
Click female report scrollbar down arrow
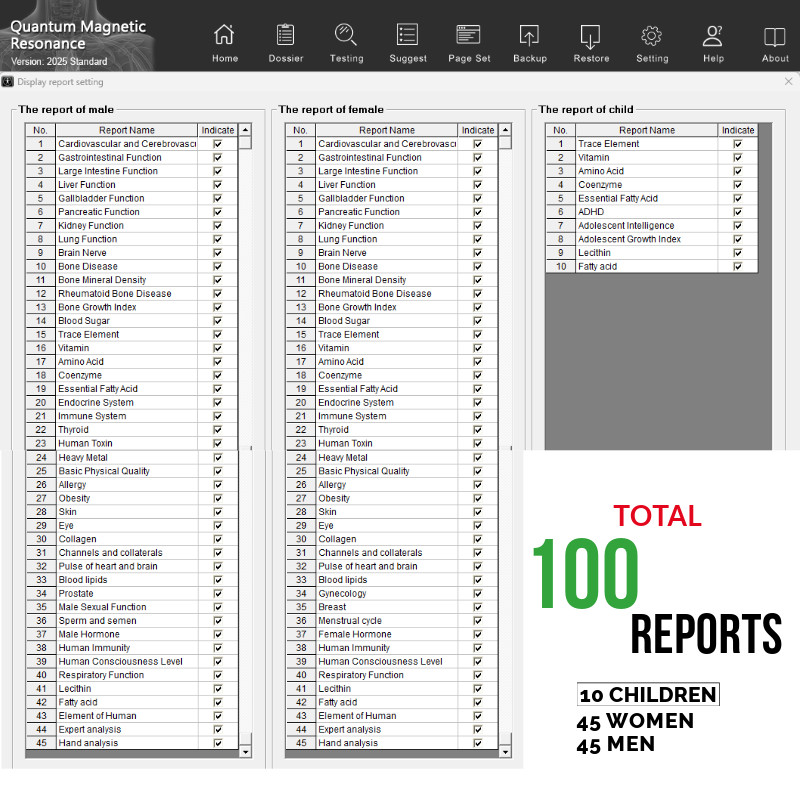(505, 752)
